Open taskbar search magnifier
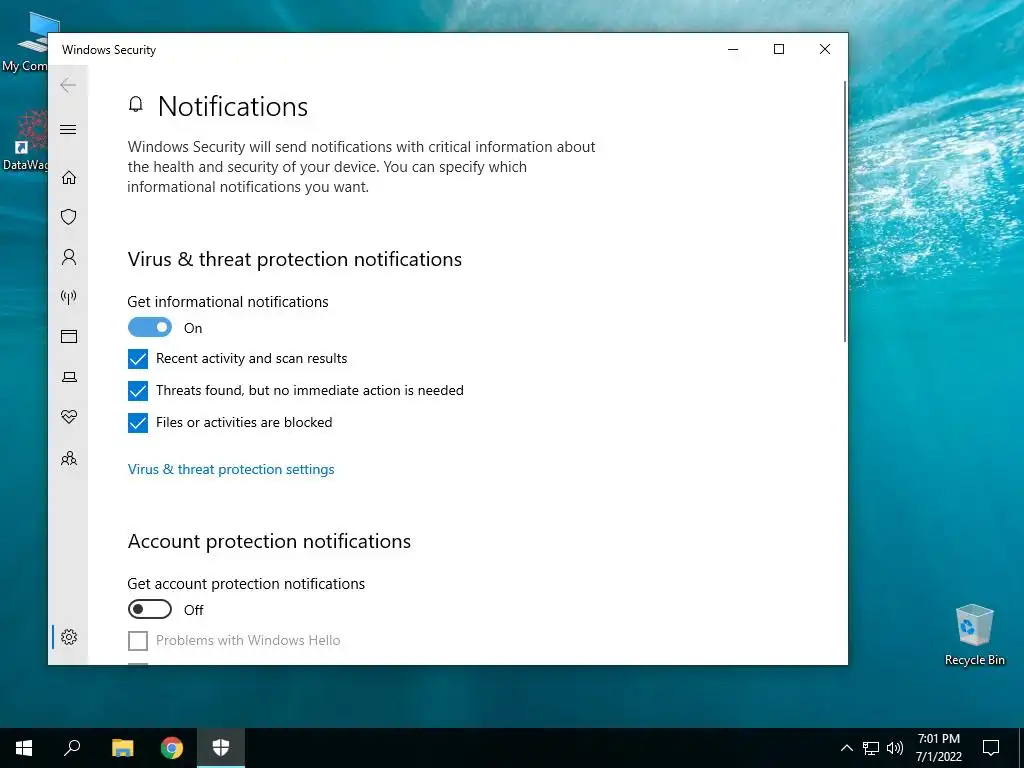This screenshot has width=1024, height=768. tap(72, 748)
